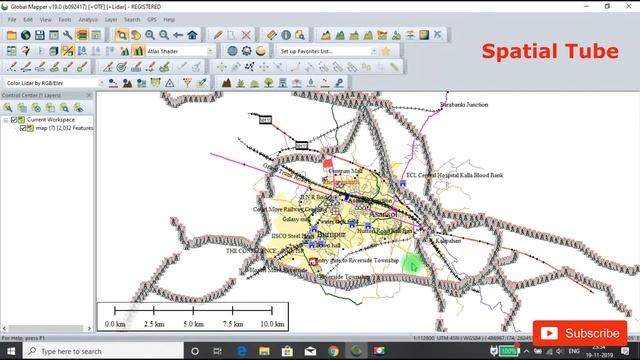
Task: Restore last view with the back arrow
Action: [178, 35]
